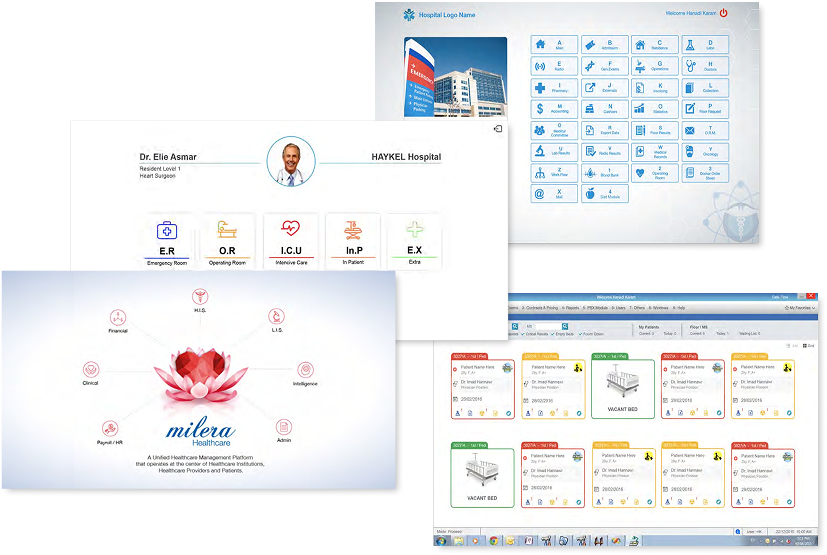Open the C Residence module tile
This screenshot has width=827, height=555.
click(655, 45)
